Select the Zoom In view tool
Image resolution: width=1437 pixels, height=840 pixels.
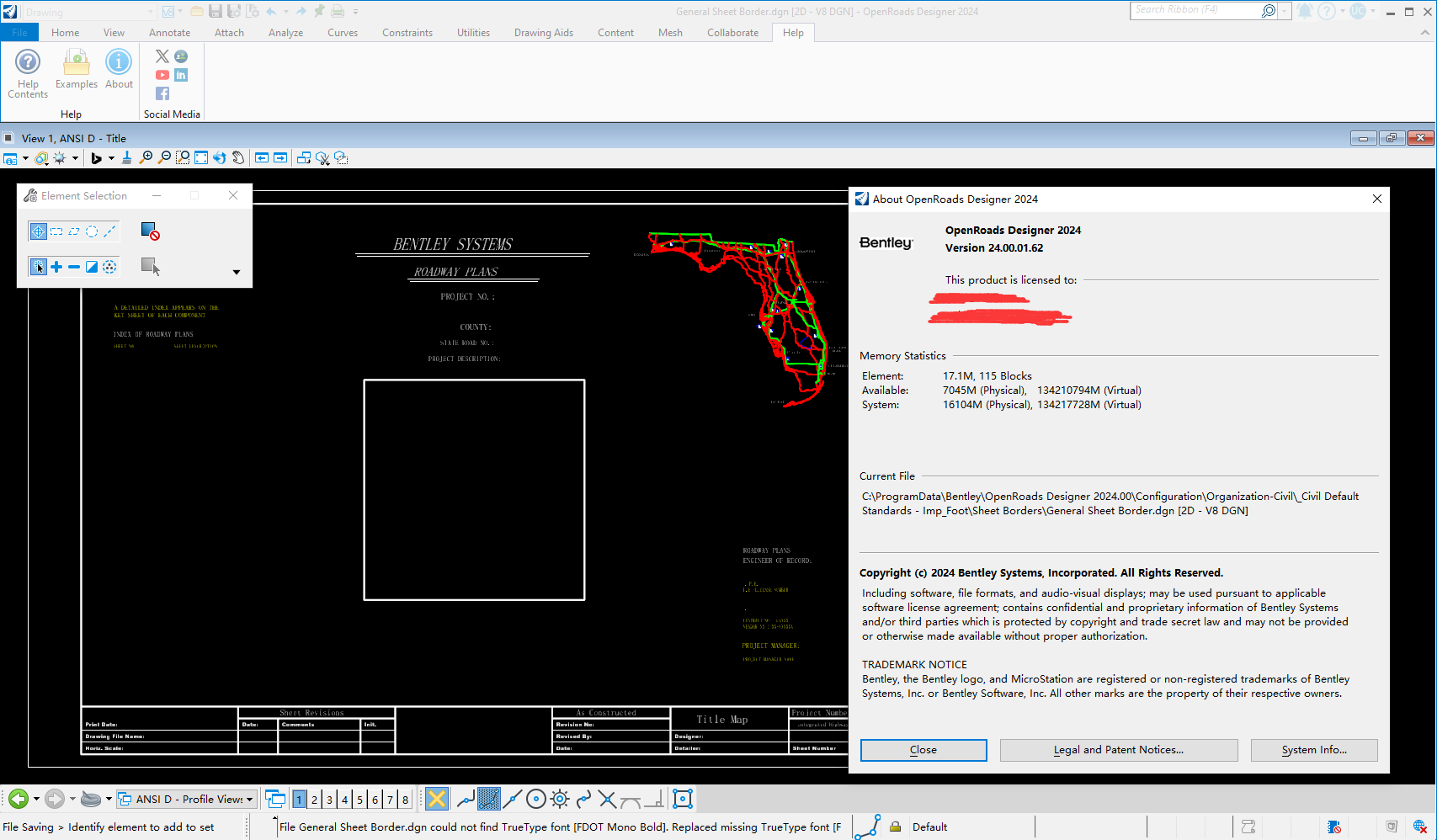[146, 157]
